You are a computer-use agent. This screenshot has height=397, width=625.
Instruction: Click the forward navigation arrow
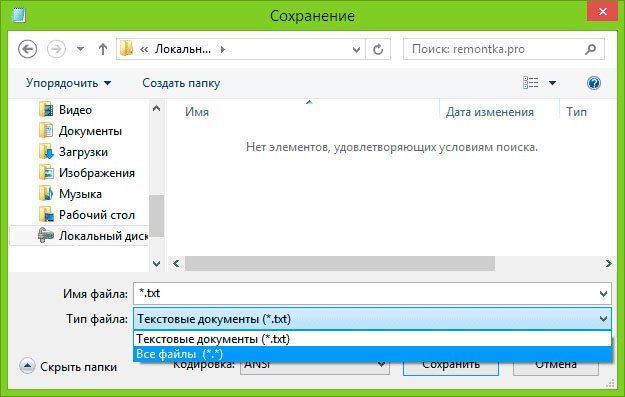pos(56,49)
